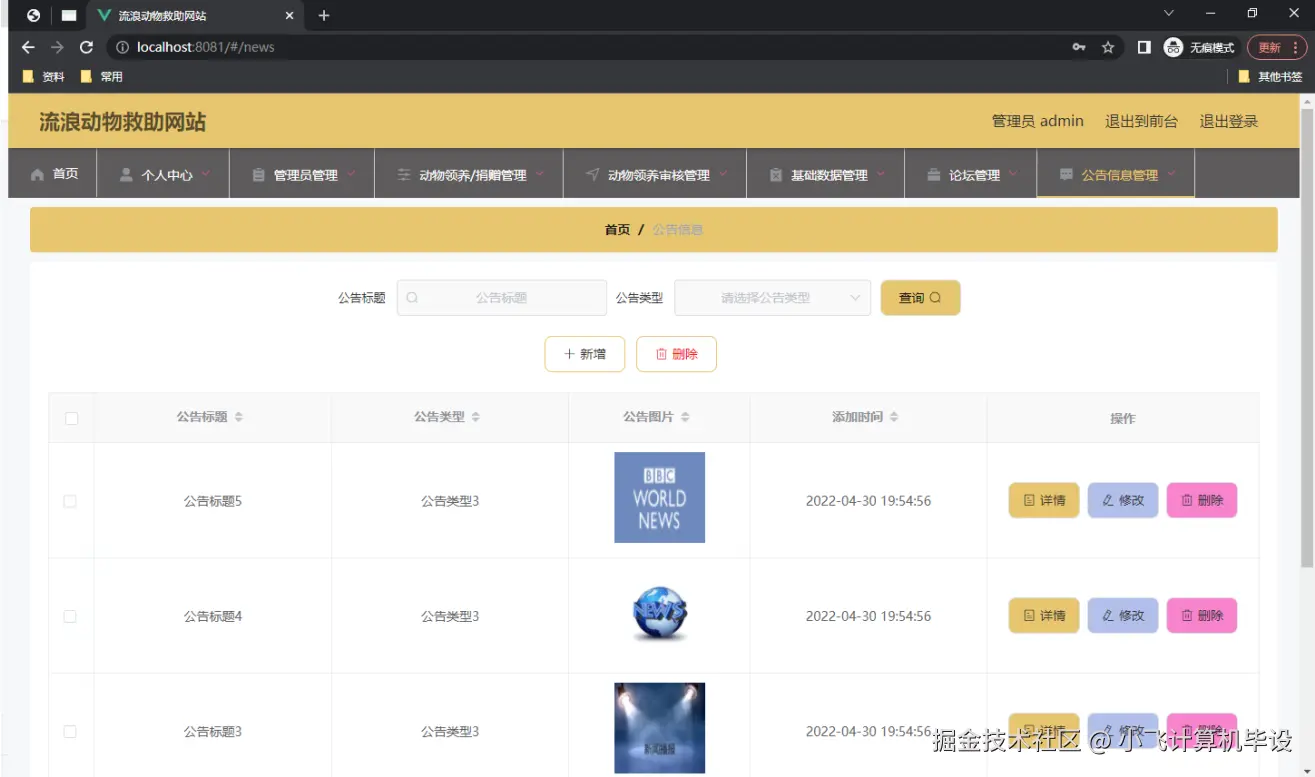Switch to the 流浪动物救助网站 browser tab

click(x=195, y=16)
